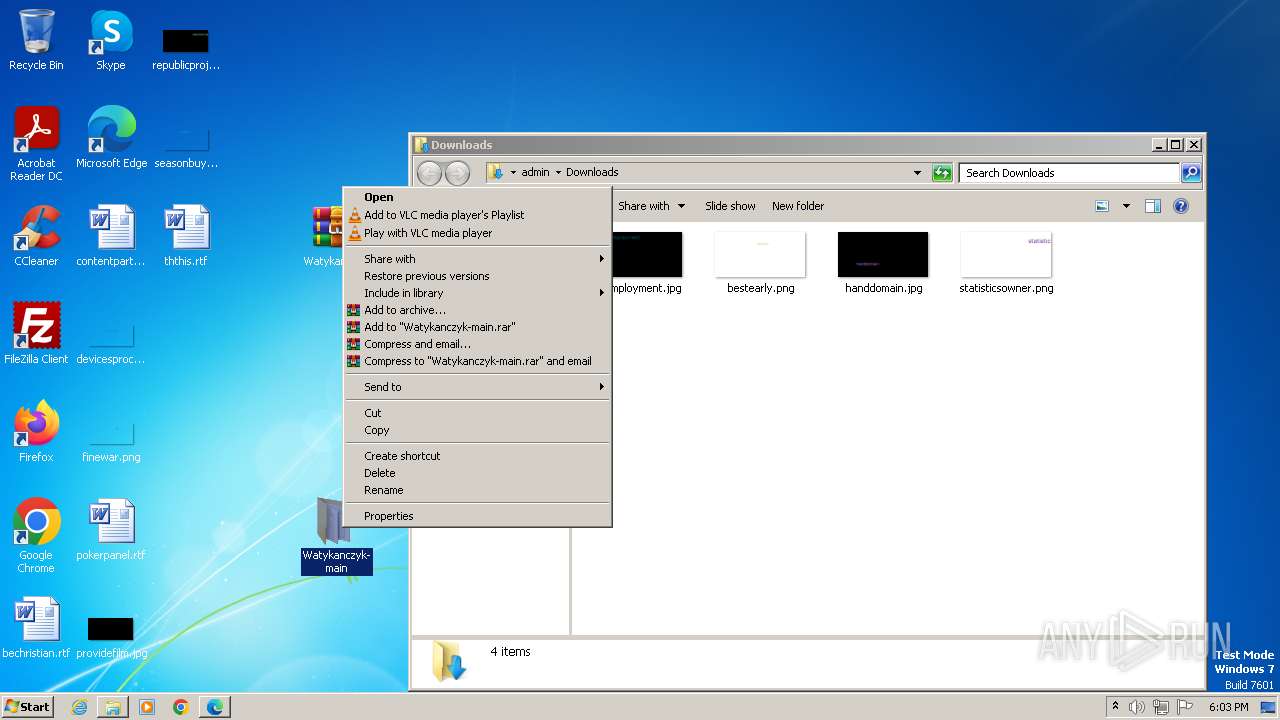Open the Share with toolbar dropdown in Downloads
This screenshot has height=720, width=1280.
click(x=651, y=206)
